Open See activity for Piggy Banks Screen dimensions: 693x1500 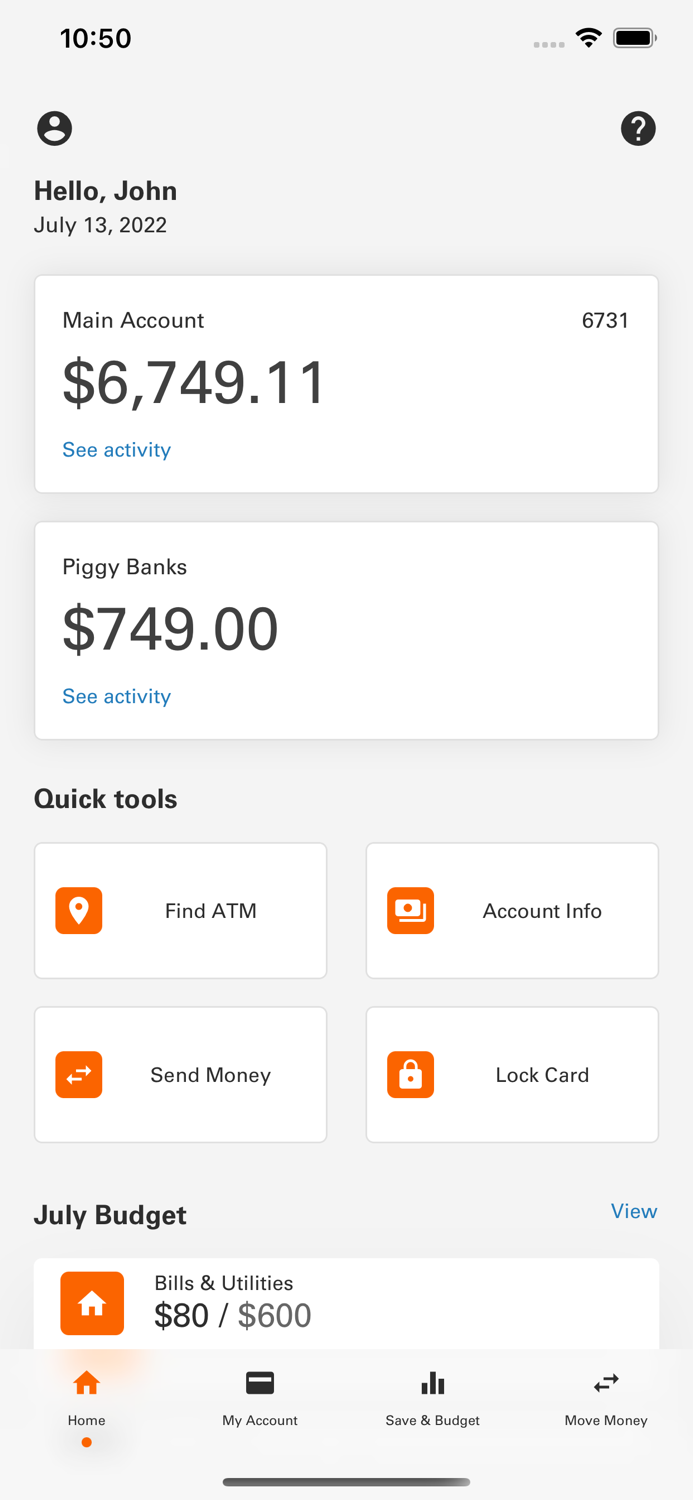coord(116,696)
